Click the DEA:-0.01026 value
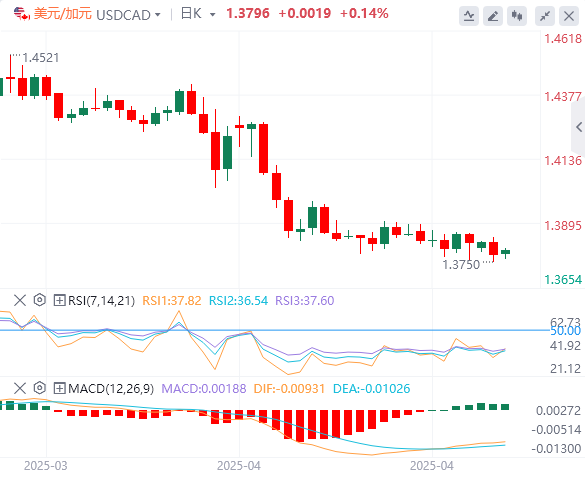This screenshot has height=477, width=585. tap(371, 389)
